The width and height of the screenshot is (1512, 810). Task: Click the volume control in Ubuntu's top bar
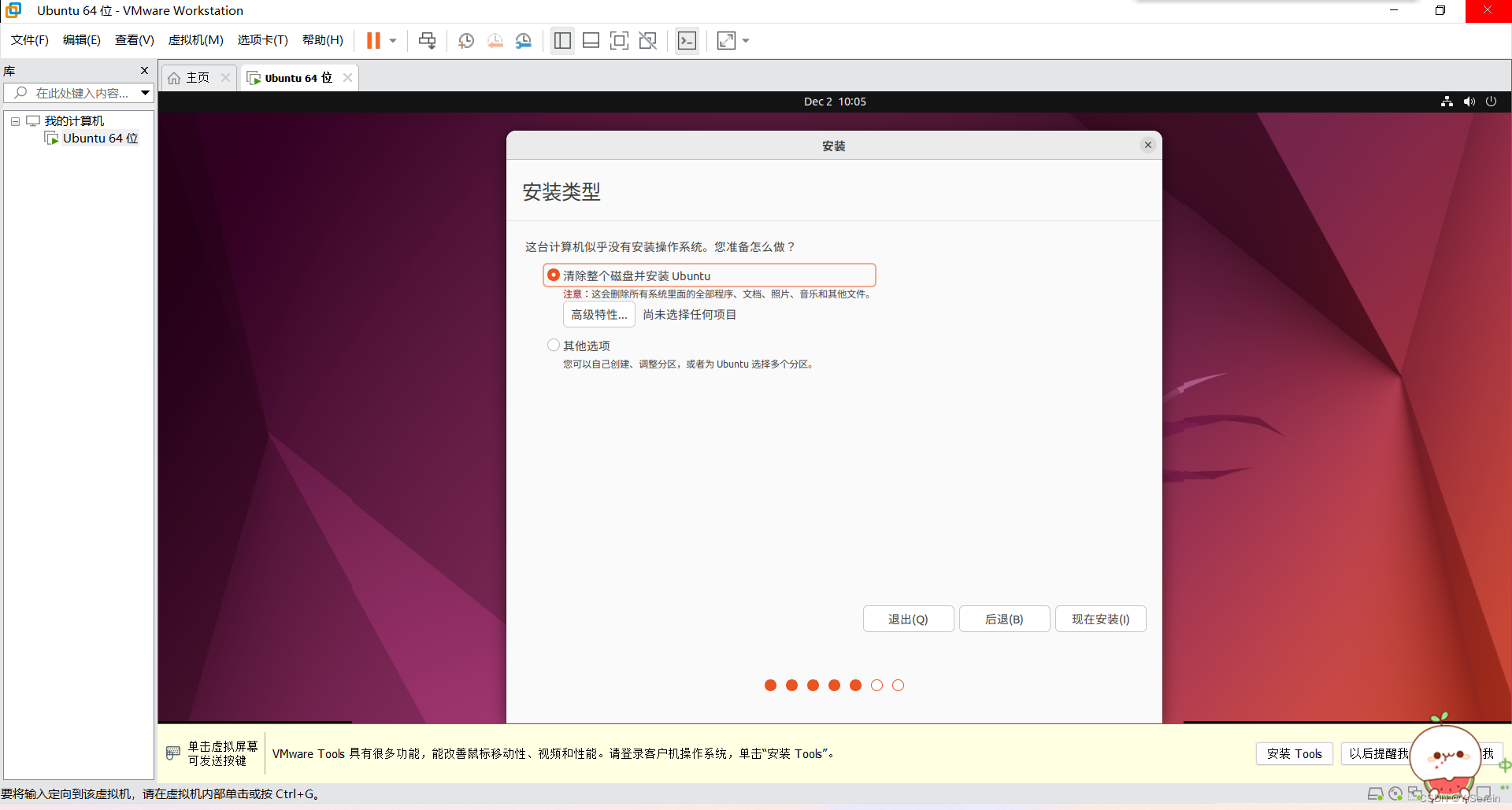[1469, 101]
